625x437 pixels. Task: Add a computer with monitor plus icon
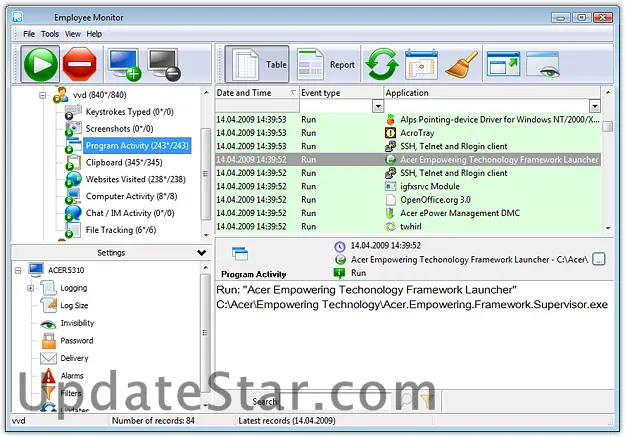pyautogui.click(x=125, y=65)
